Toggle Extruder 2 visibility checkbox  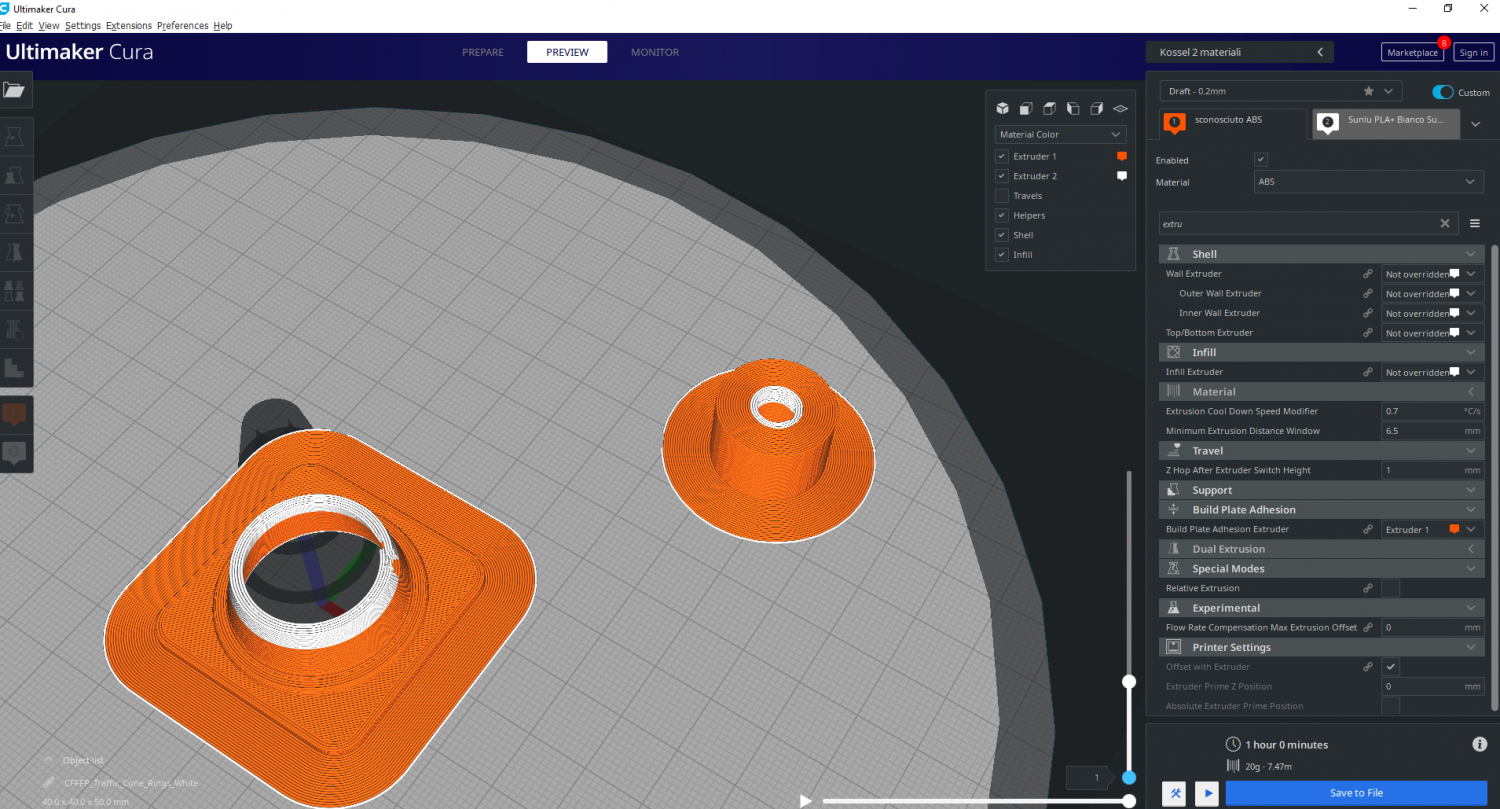pos(1001,176)
